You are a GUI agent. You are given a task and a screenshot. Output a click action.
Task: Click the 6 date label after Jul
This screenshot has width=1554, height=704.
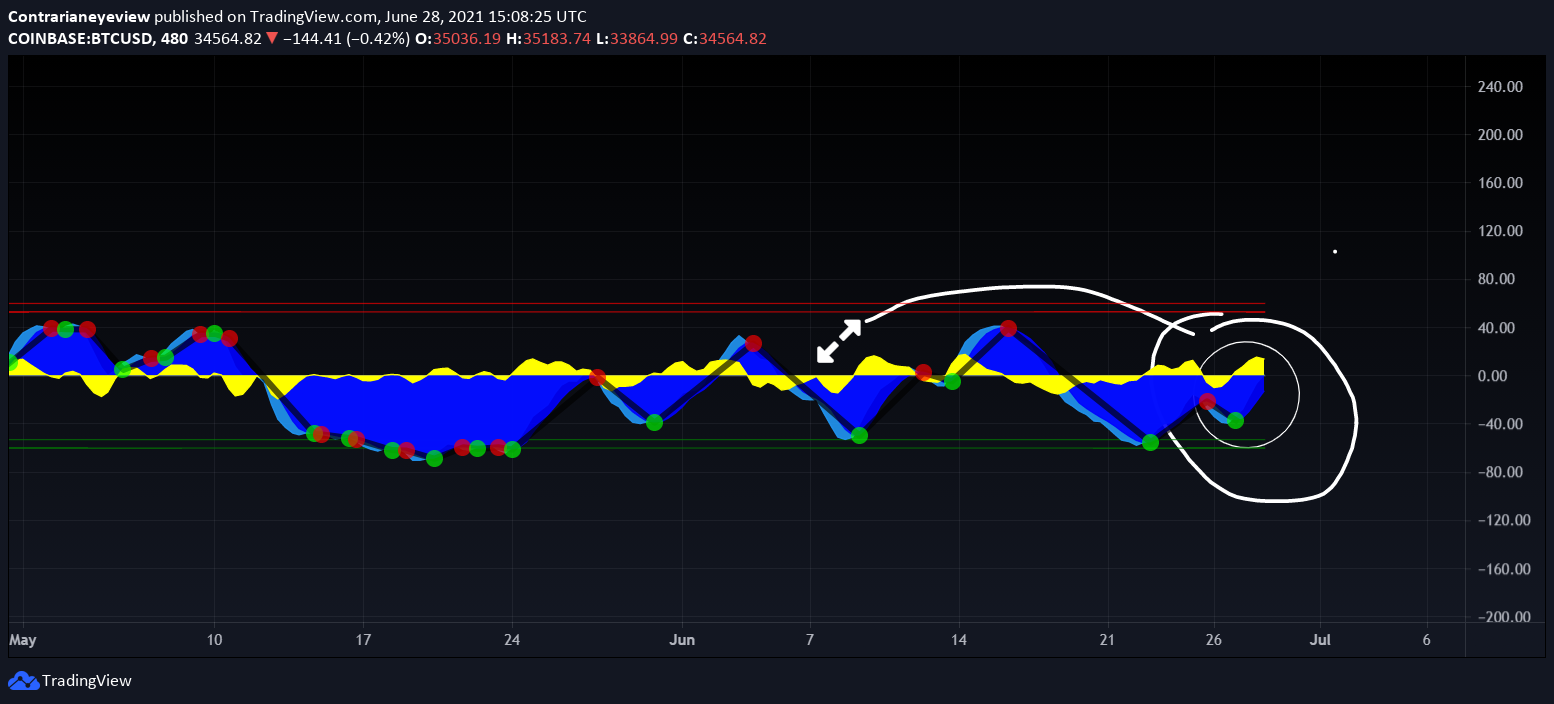coord(1427,640)
